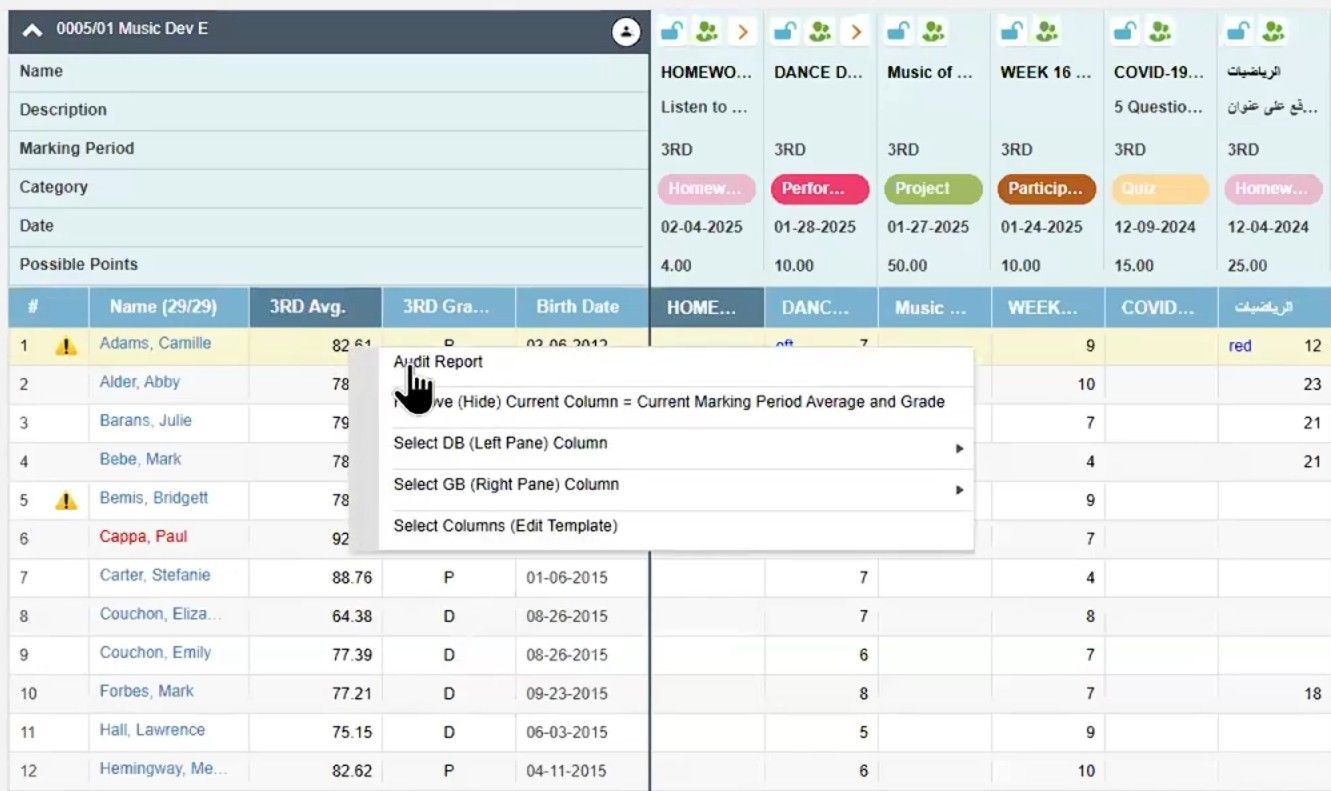Click the red Perfor... category badge
The height and width of the screenshot is (791, 1331).
tap(819, 188)
